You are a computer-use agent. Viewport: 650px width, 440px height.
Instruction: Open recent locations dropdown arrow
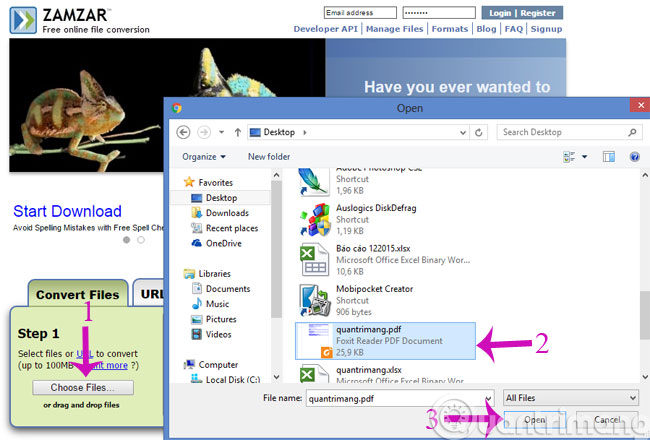tap(221, 132)
